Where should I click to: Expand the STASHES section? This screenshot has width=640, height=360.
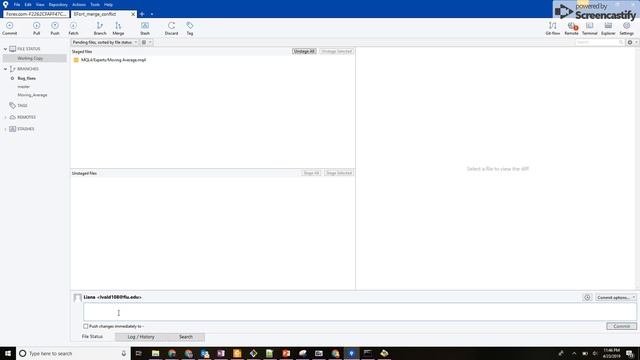click(x=5, y=129)
